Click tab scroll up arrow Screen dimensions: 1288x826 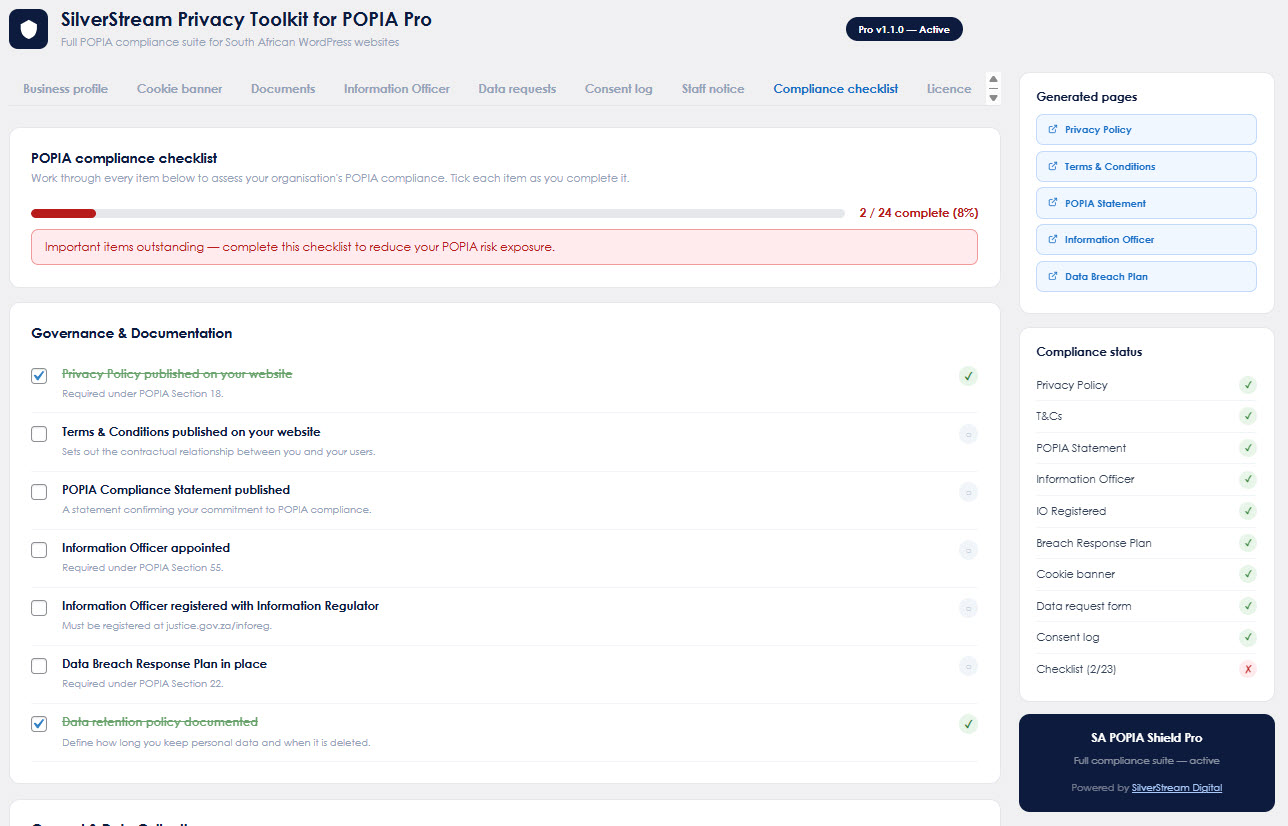993,80
